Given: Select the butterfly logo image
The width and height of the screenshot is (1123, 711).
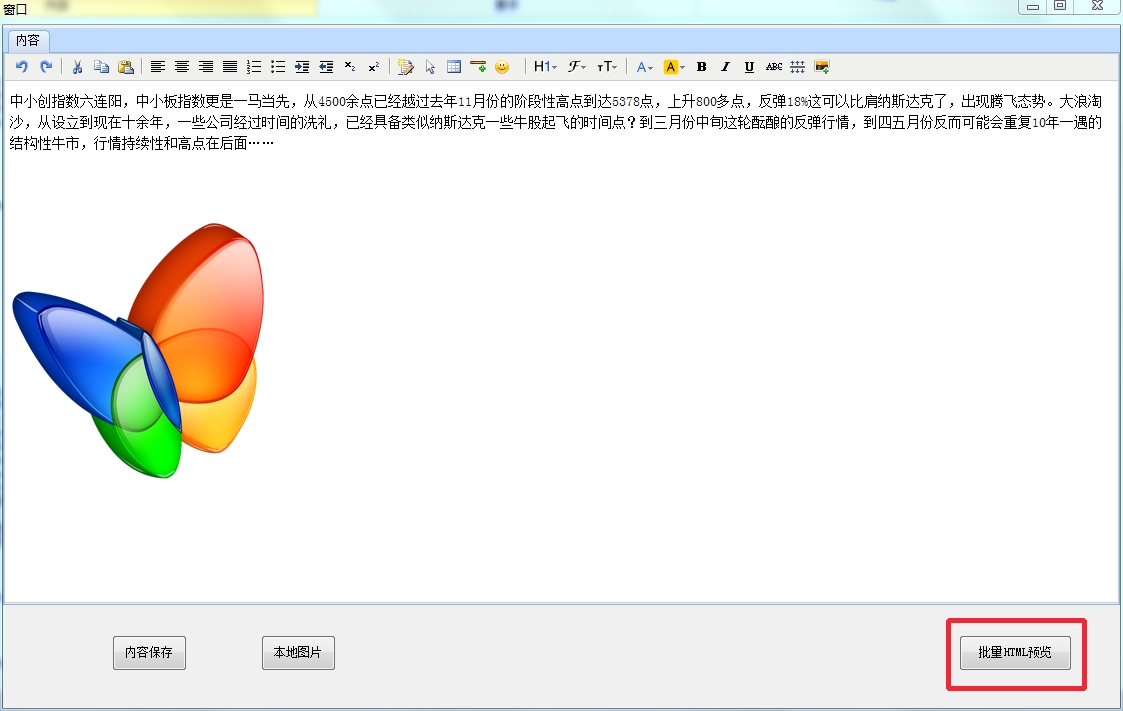Looking at the screenshot, I should click(x=138, y=351).
